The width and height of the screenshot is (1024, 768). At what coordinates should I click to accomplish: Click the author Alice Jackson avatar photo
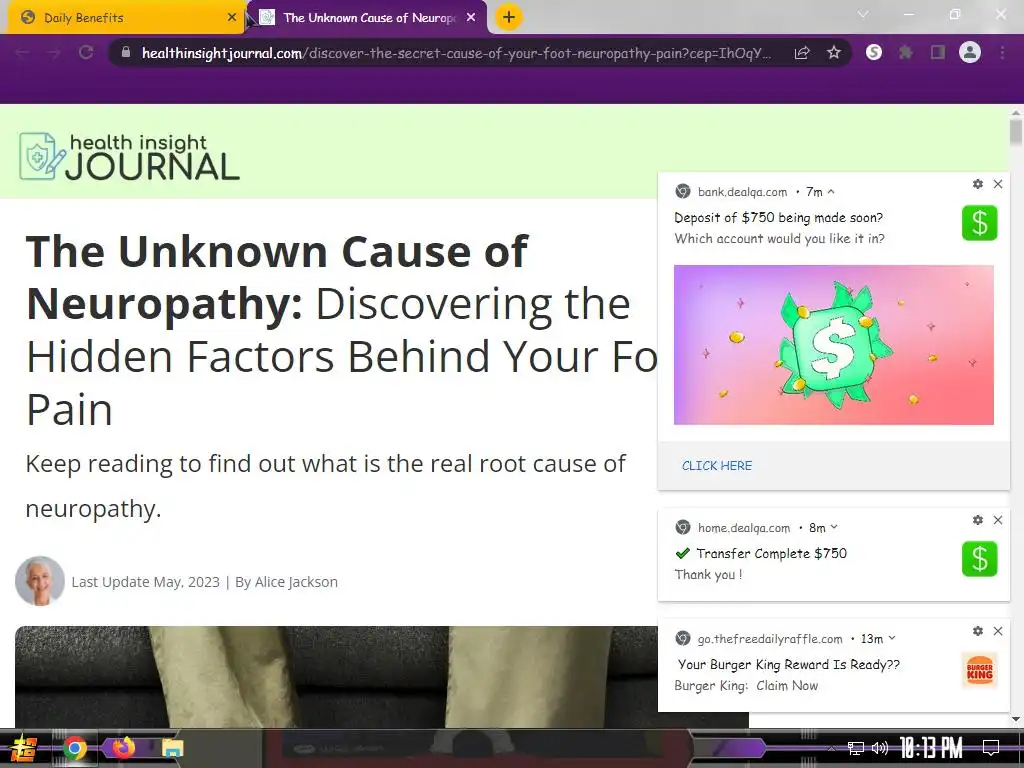(x=40, y=581)
